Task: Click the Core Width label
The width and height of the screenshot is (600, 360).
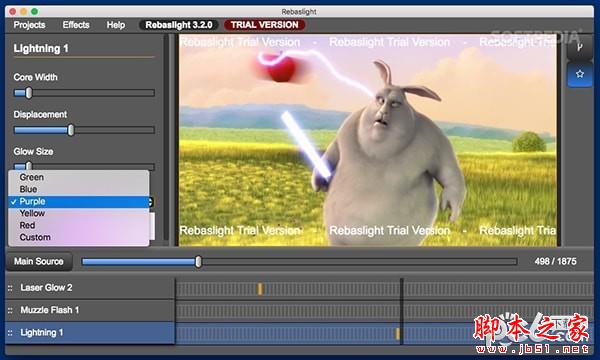Action: click(36, 77)
